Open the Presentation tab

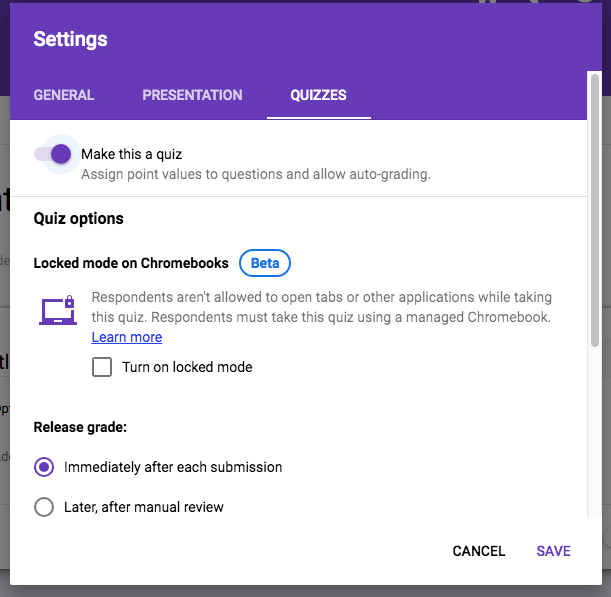(x=192, y=95)
